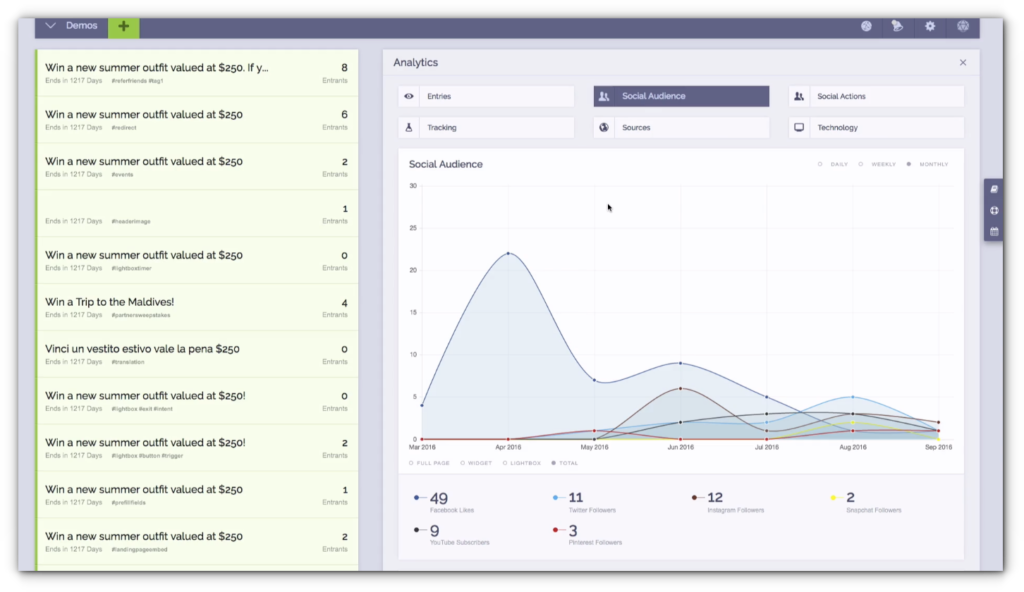Image resolution: width=1024 pixels, height=592 pixels.
Task: Open the Entries analytics tab
Action: 486,96
